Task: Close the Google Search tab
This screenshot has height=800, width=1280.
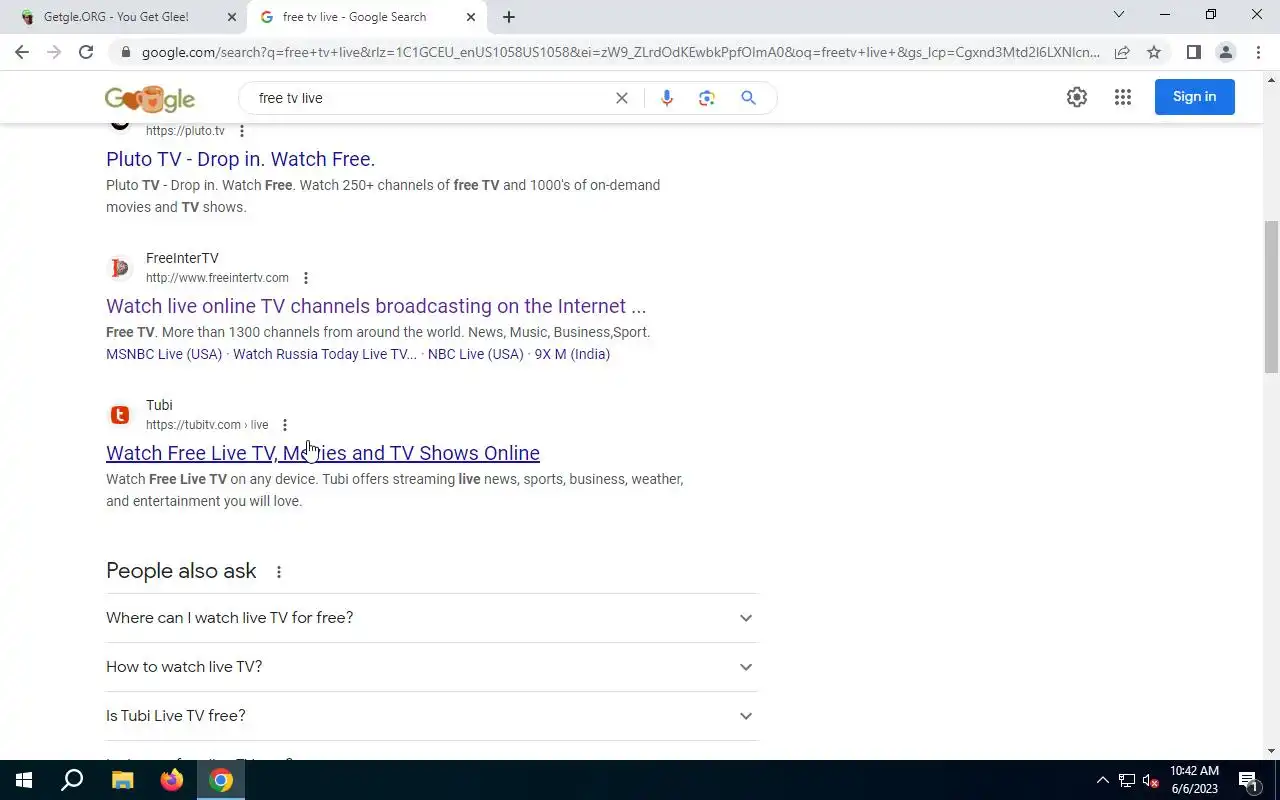Action: pos(471,17)
